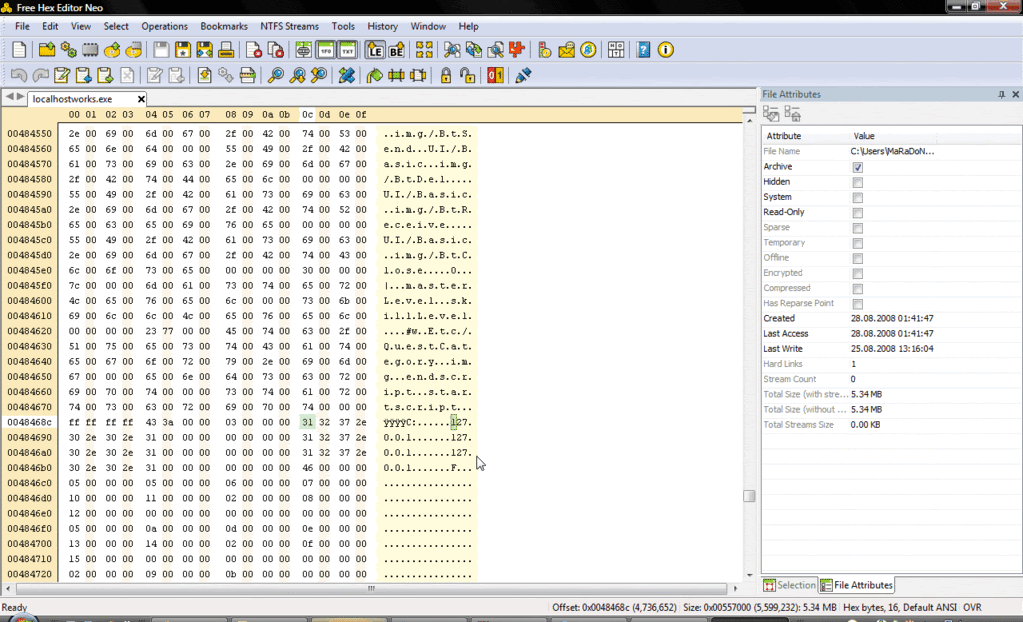Toggle the Archive attribute checkbox
Image resolution: width=1023 pixels, height=622 pixels.
click(857, 167)
